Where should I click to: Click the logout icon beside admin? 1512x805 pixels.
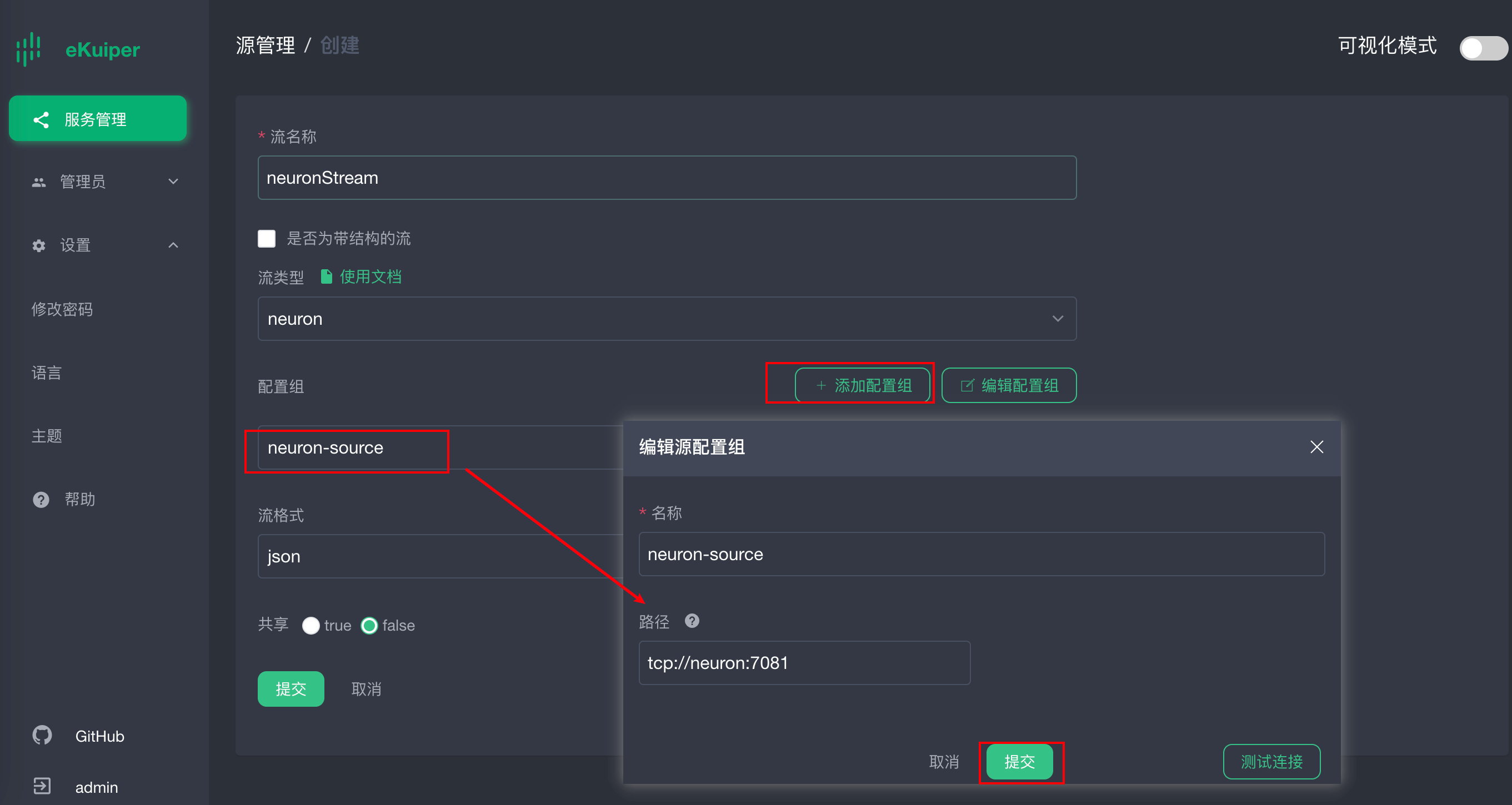tap(42, 786)
